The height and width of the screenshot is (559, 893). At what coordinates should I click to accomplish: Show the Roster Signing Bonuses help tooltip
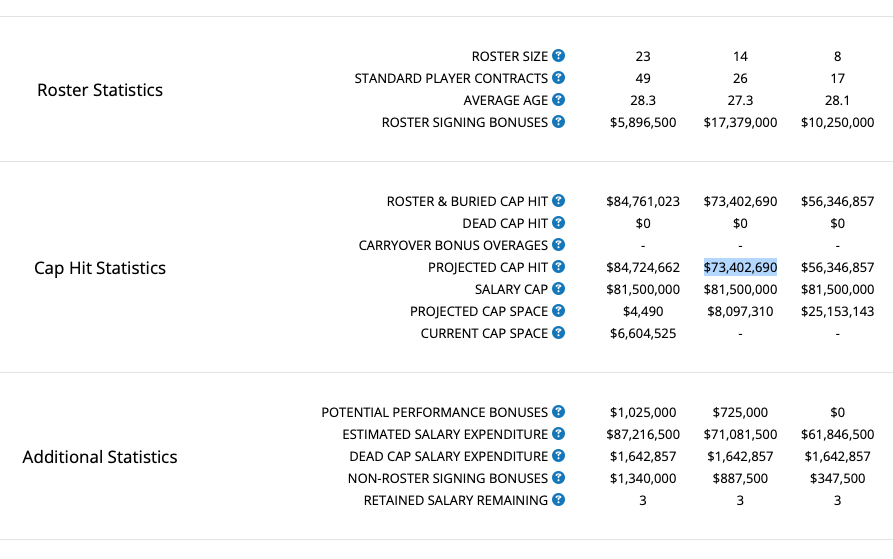pyautogui.click(x=559, y=122)
